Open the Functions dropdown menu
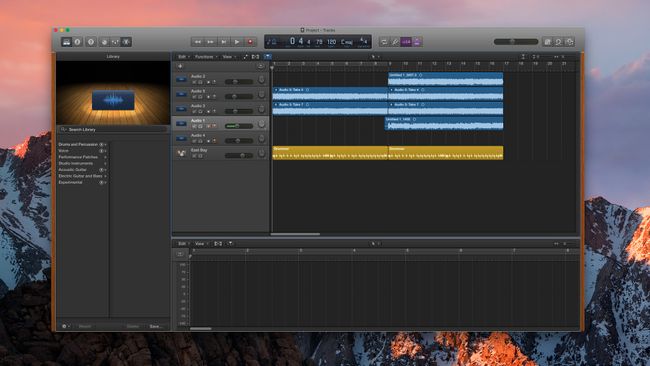This screenshot has width=650, height=366. [x=206, y=57]
